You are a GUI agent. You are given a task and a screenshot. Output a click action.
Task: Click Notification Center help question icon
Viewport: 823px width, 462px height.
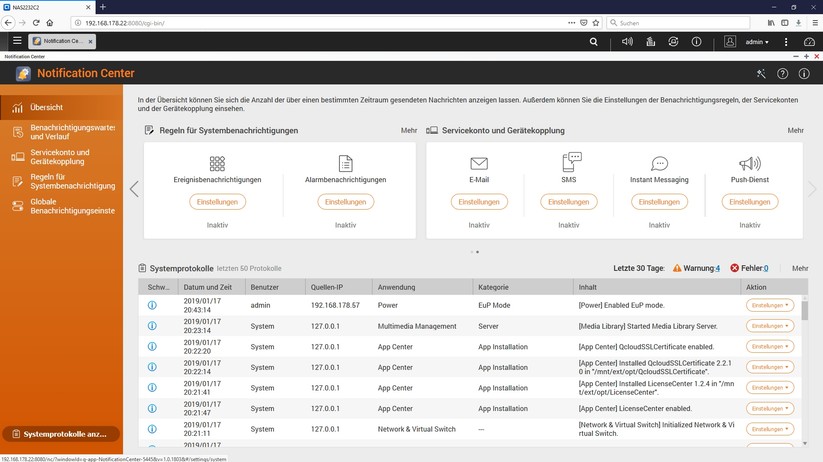coord(782,73)
